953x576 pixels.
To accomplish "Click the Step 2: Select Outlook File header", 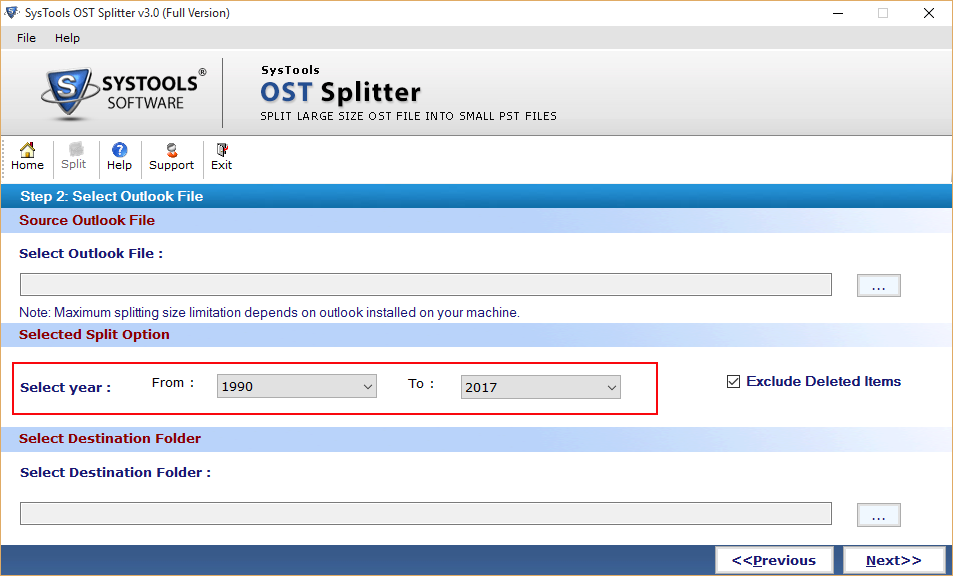I will click(111, 196).
